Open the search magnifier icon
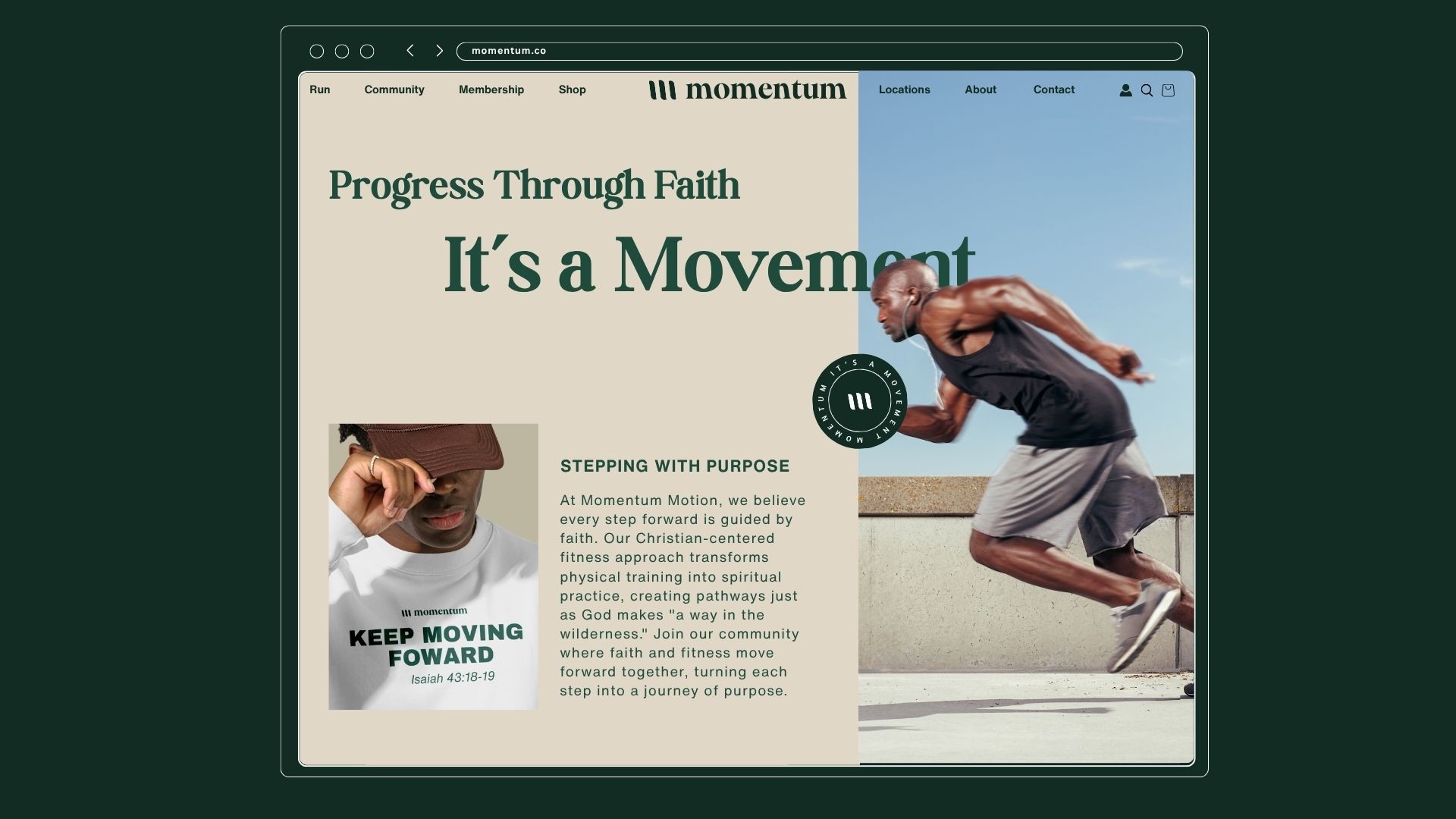The image size is (1456, 819). (1147, 90)
